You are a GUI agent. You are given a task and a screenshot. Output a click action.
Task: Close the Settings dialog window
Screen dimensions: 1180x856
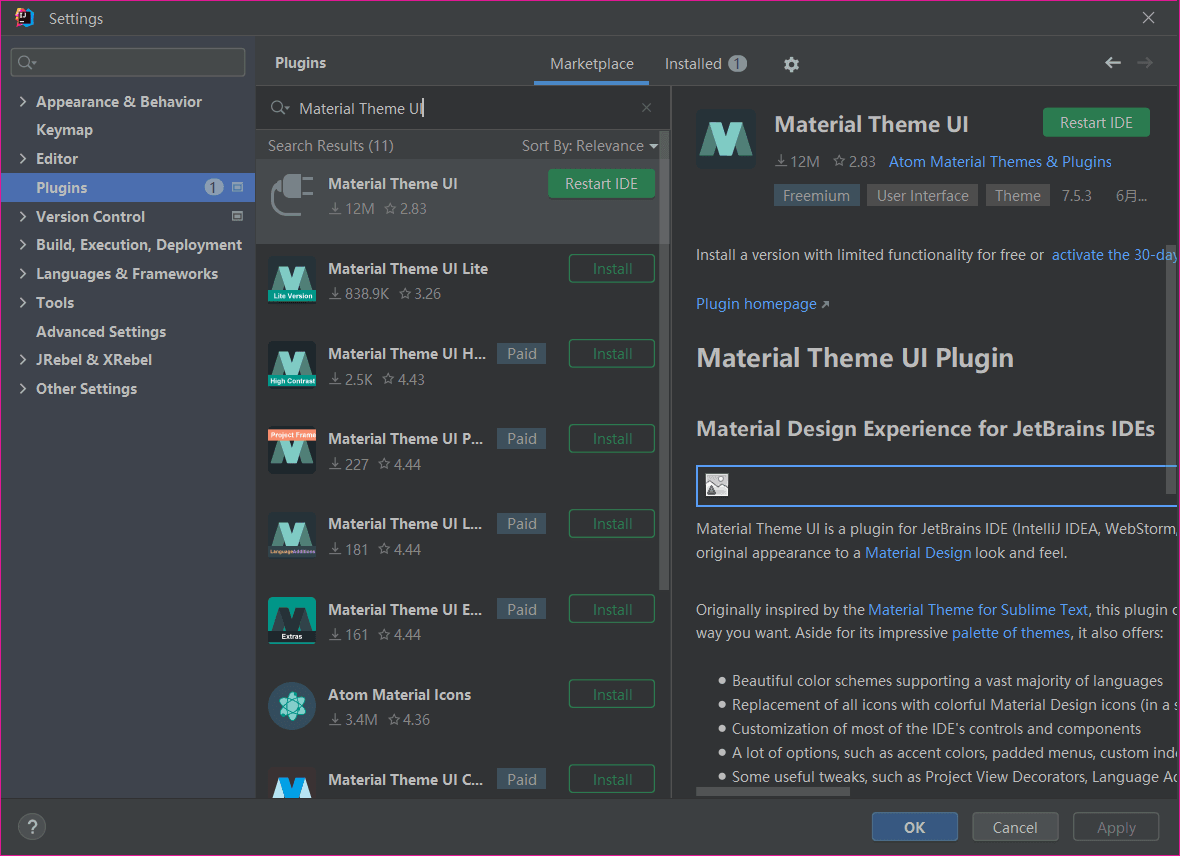click(x=1148, y=18)
